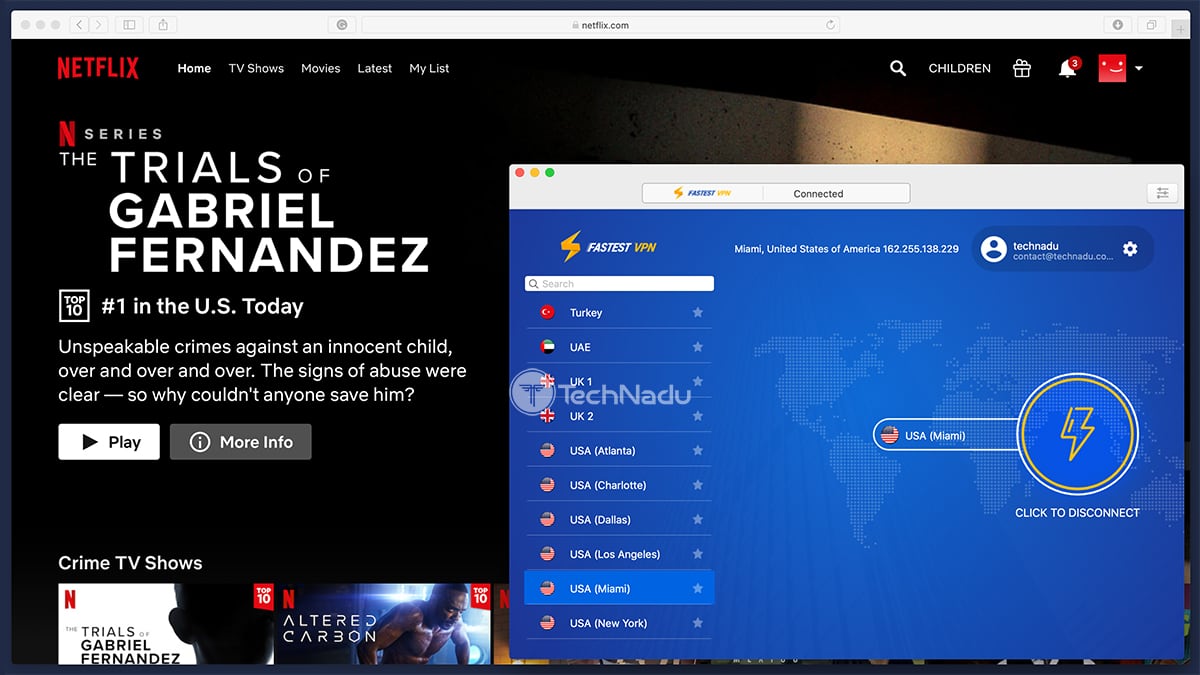Open Latest section

(x=375, y=68)
